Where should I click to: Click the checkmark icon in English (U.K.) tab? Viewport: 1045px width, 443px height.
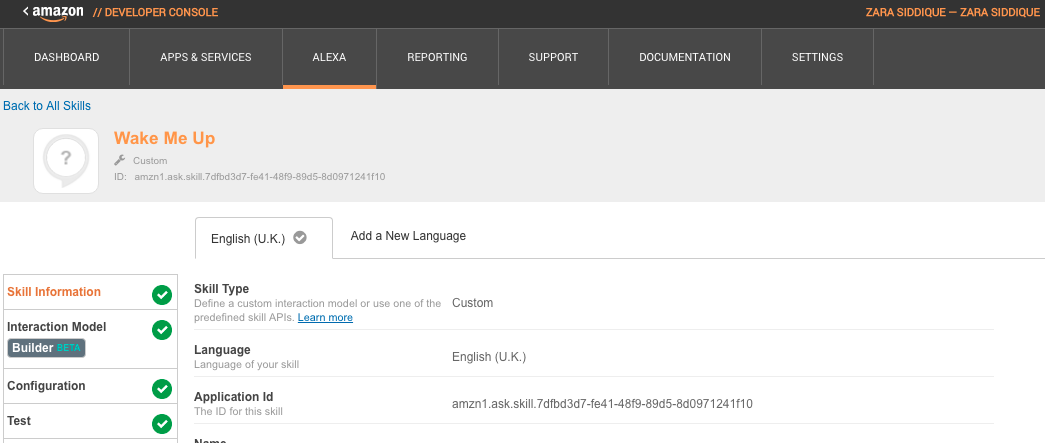pos(300,237)
